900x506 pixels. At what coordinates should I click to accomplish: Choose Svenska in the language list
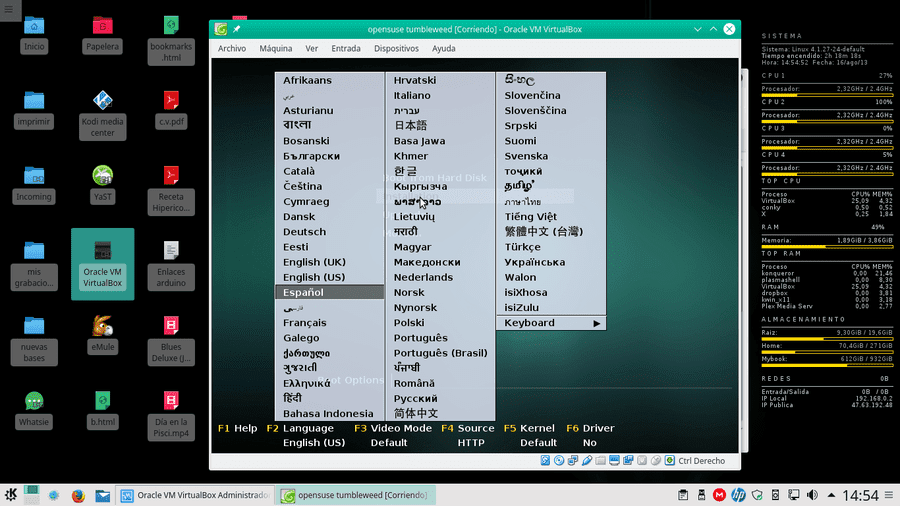[551, 156]
